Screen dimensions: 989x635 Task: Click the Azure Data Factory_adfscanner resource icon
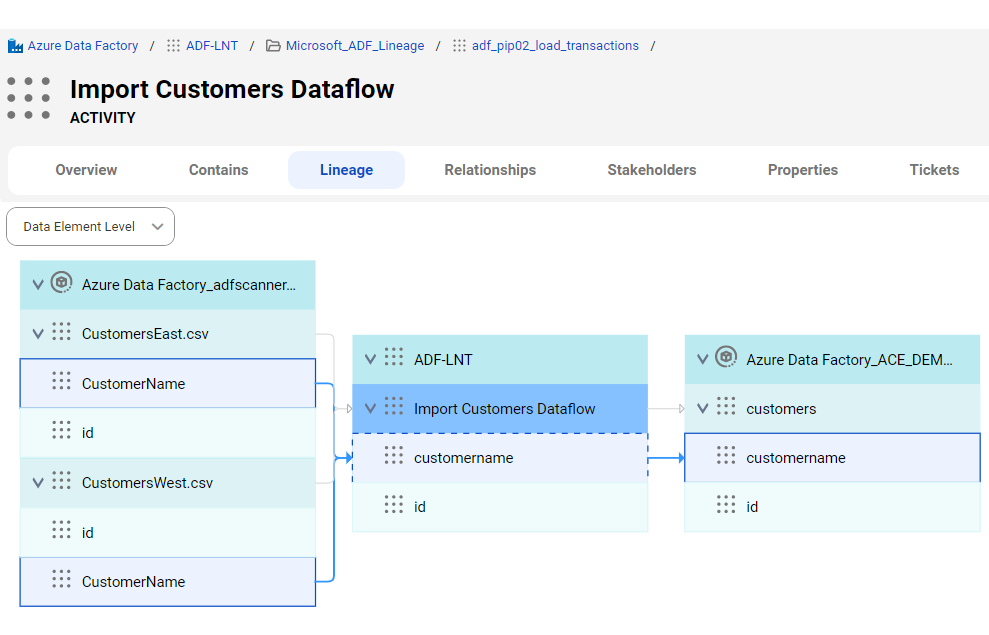coord(61,283)
